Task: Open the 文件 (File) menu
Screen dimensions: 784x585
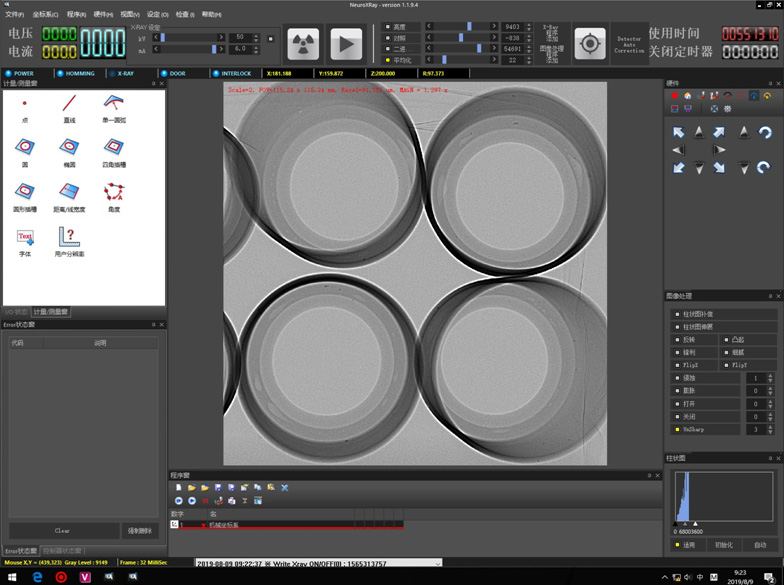Action: (14, 15)
